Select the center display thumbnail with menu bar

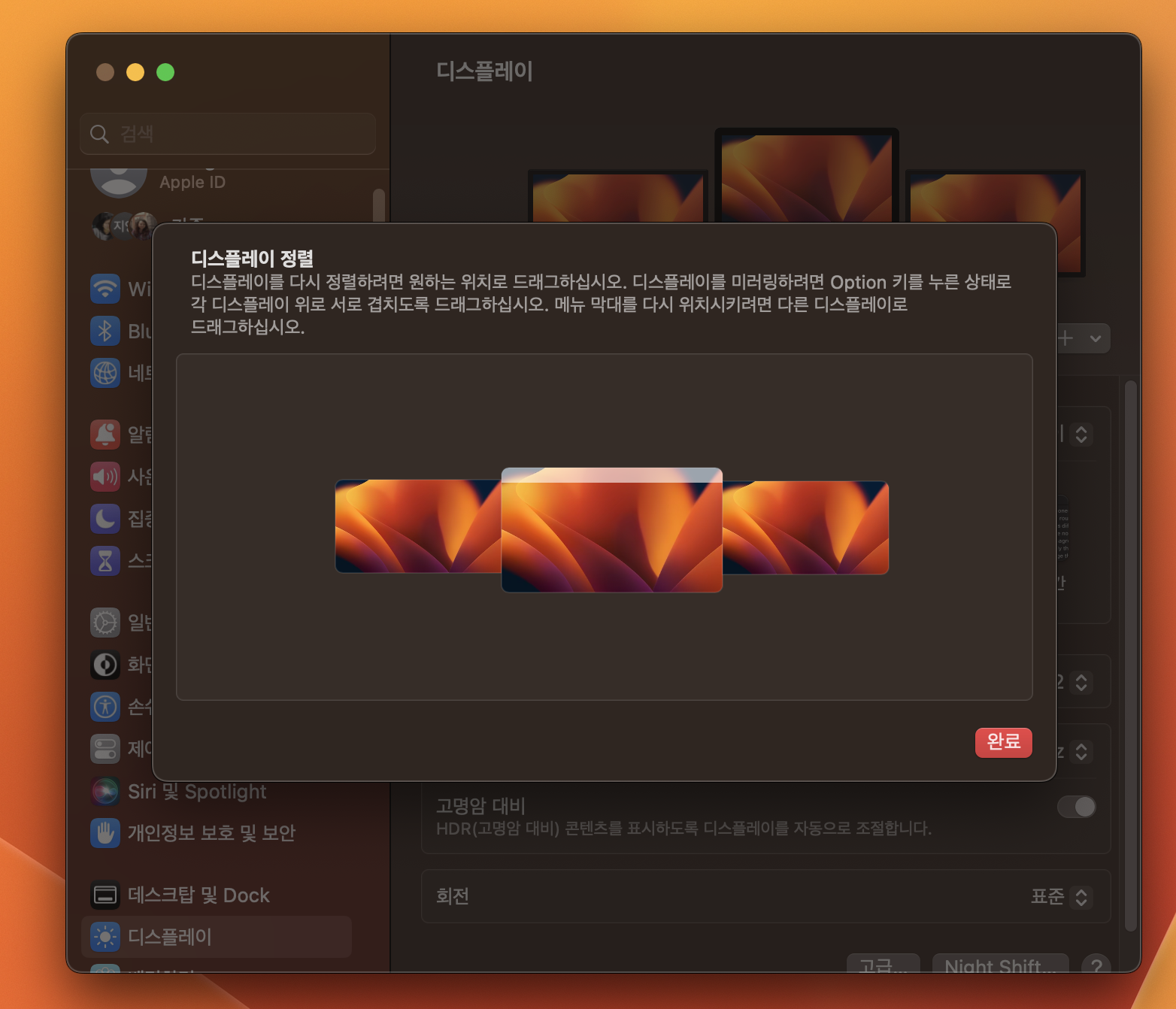(x=611, y=529)
